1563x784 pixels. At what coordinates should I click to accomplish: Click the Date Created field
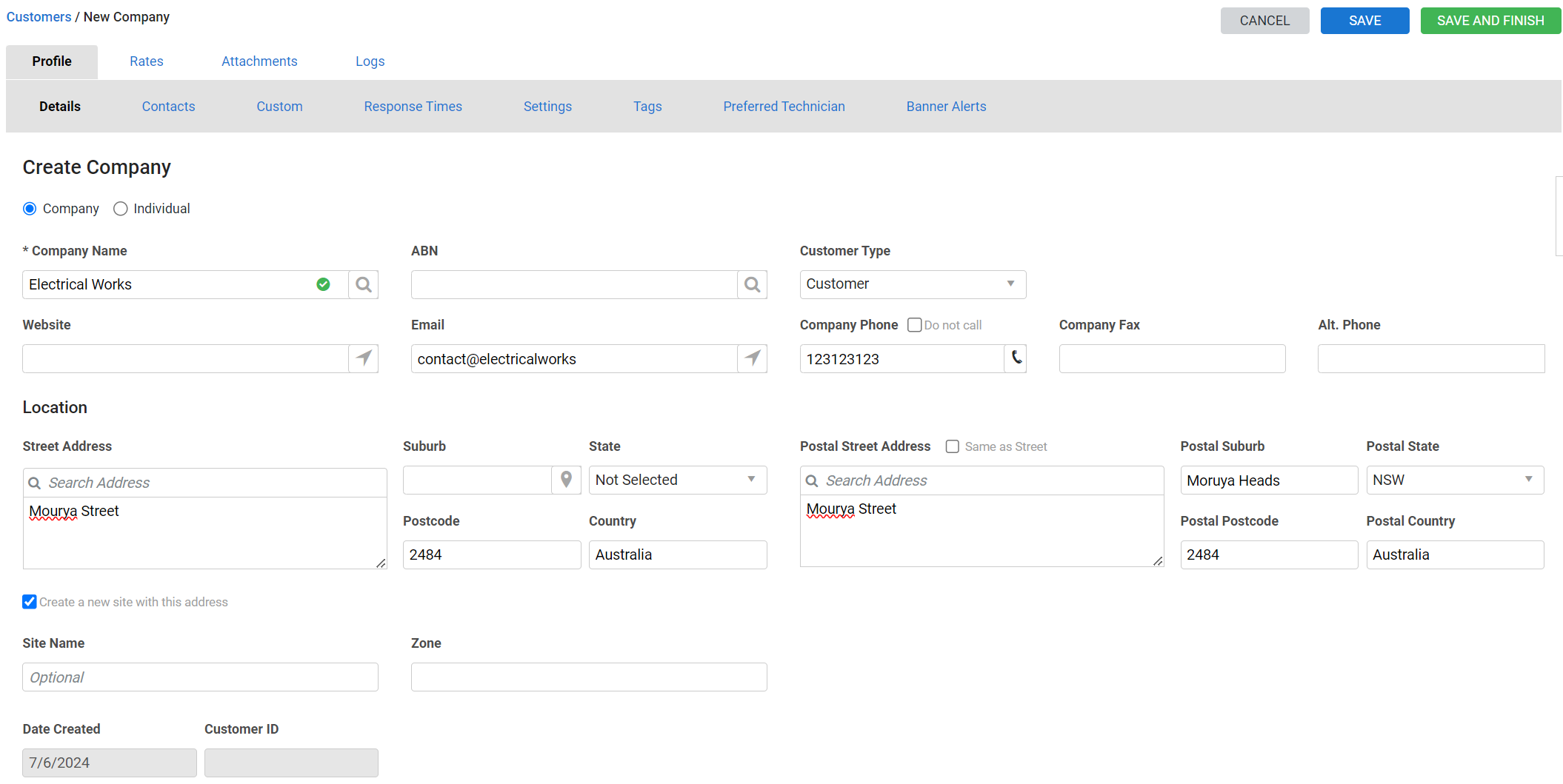click(x=110, y=763)
